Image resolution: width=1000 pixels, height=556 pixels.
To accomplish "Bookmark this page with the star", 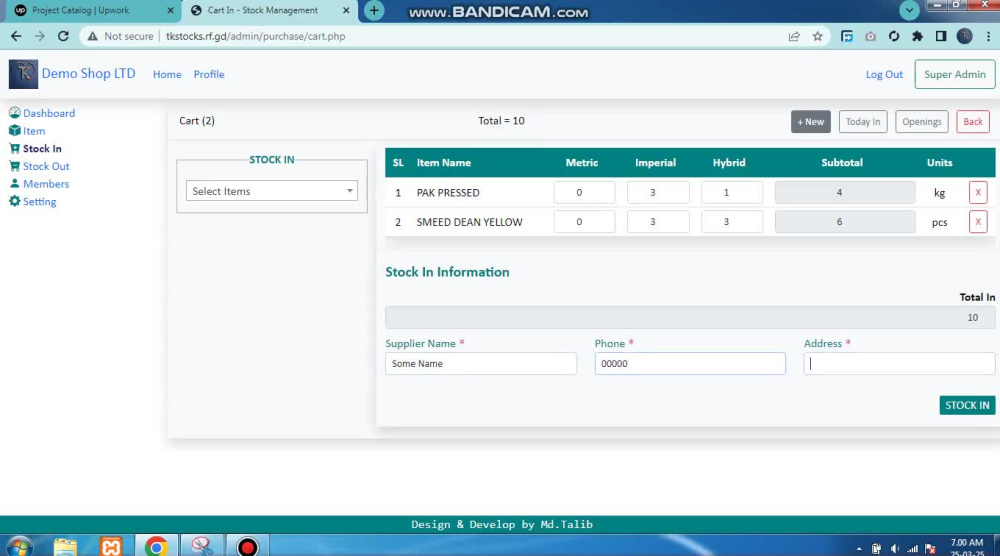I will (x=818, y=36).
